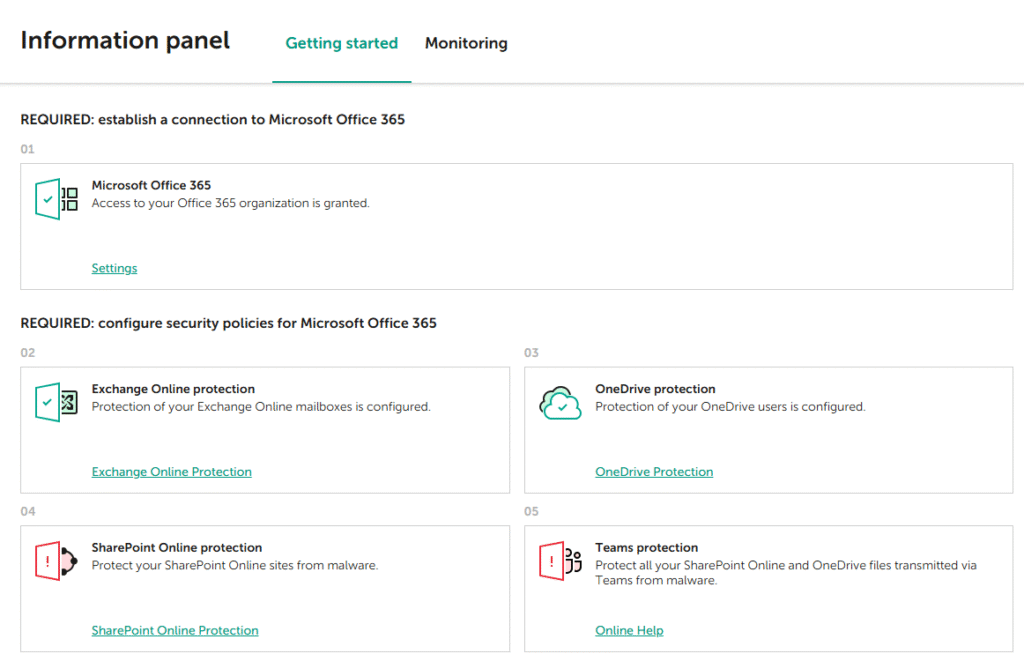The height and width of the screenshot is (654, 1024).
Task: Click the Exchange Online protection status icon
Action: 56,403
